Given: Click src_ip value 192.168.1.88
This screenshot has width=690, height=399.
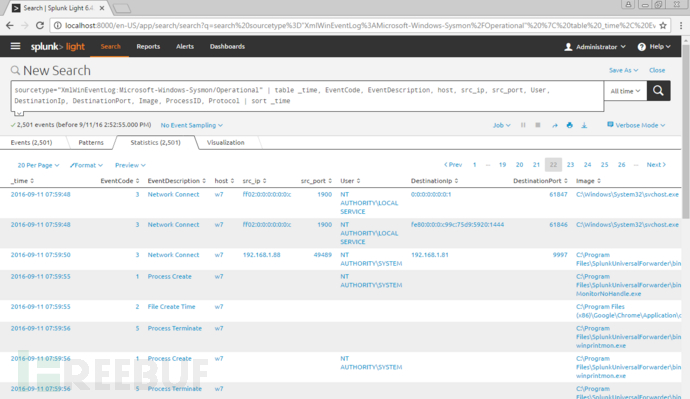Looking at the screenshot, I should point(261,255).
